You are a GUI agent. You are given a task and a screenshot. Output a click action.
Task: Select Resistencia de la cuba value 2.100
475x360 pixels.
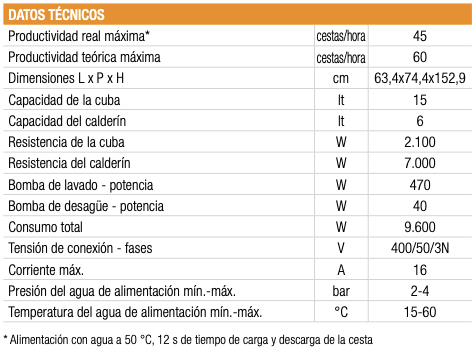pos(420,142)
